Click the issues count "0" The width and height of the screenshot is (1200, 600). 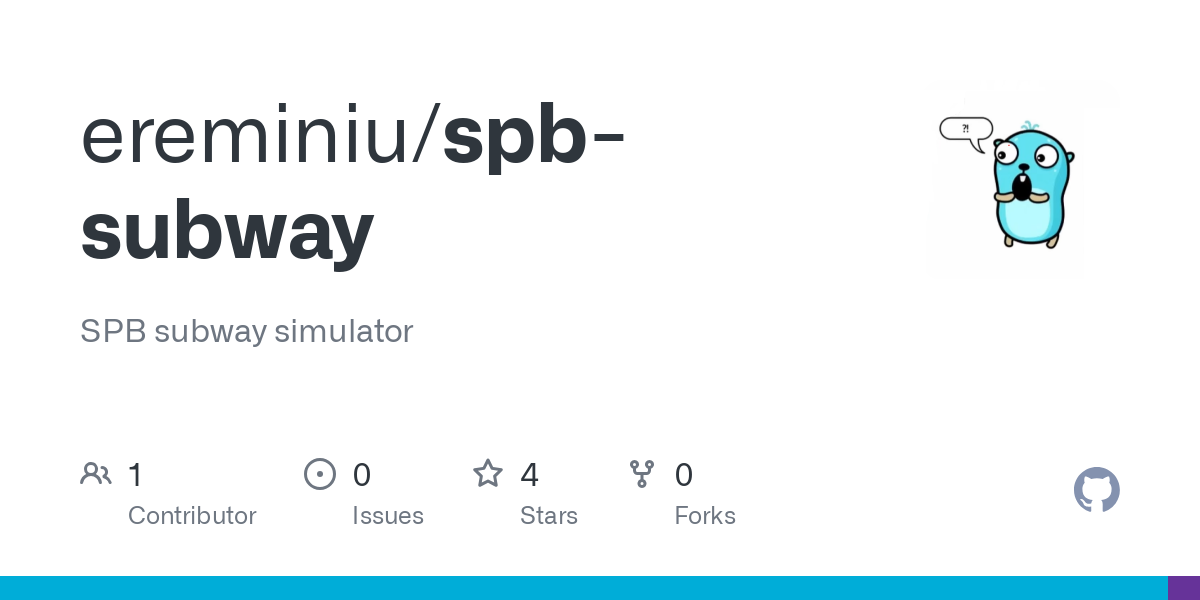click(362, 475)
